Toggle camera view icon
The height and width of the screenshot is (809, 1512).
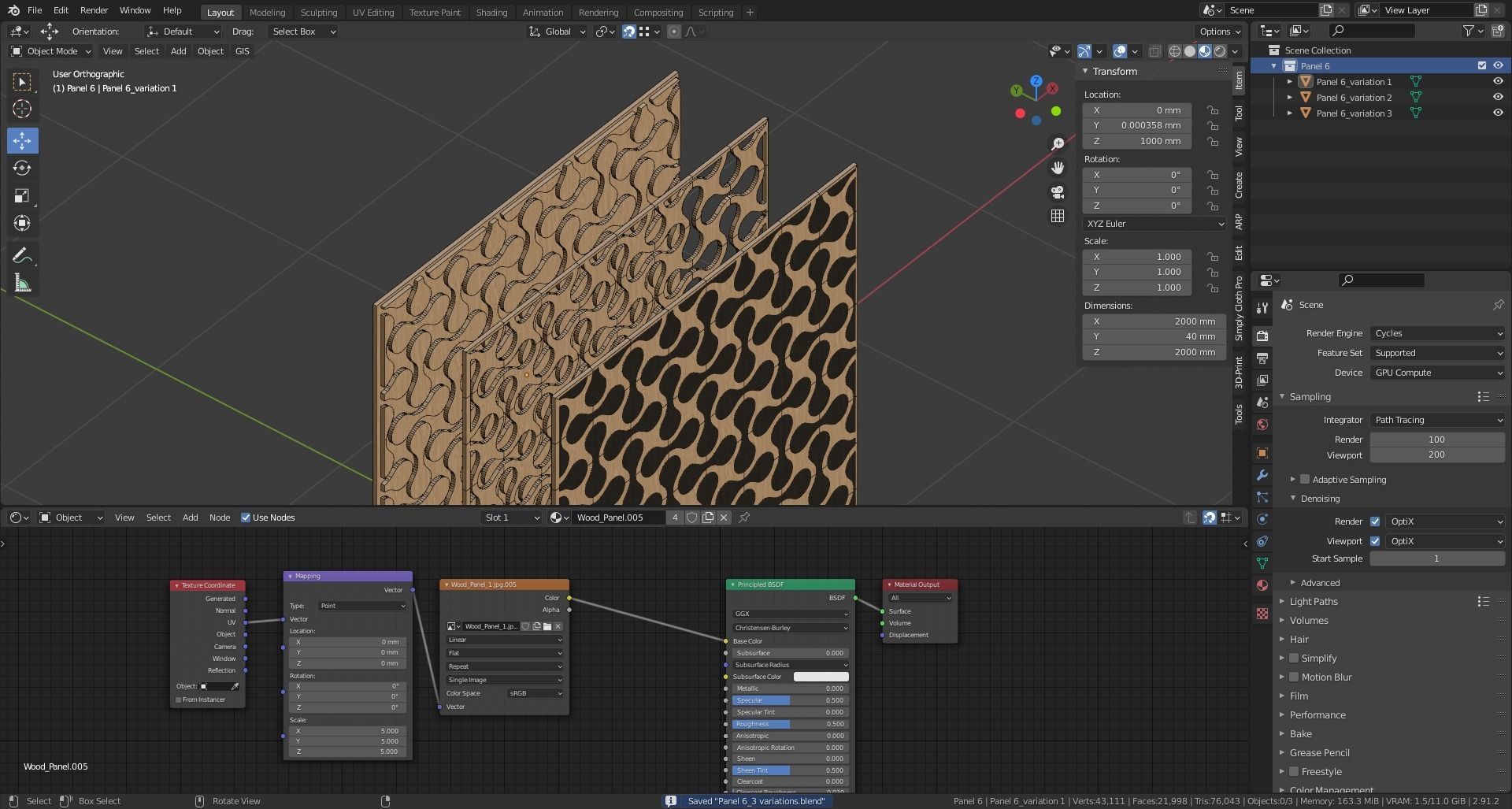(1058, 191)
